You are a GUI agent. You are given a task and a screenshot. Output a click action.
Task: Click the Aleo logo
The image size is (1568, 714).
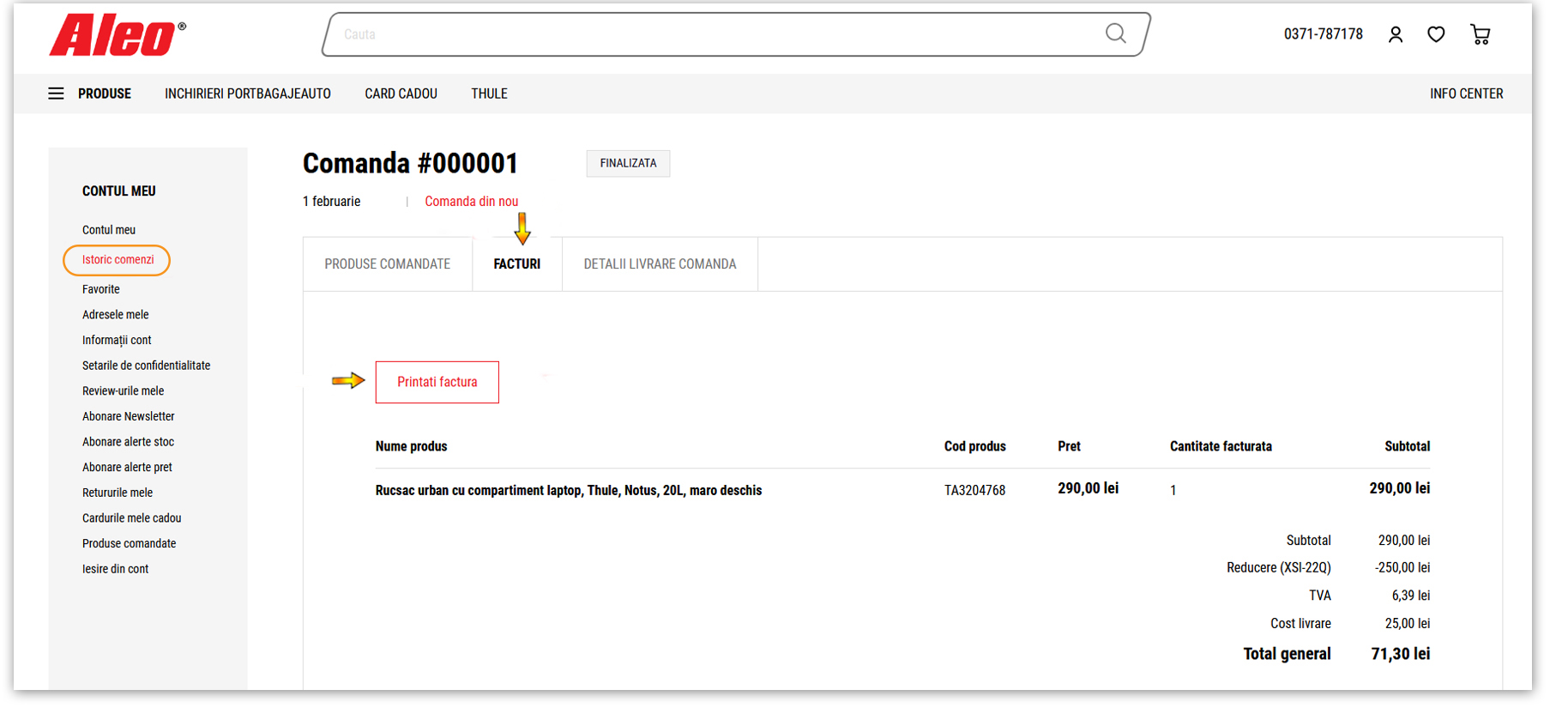click(x=117, y=35)
